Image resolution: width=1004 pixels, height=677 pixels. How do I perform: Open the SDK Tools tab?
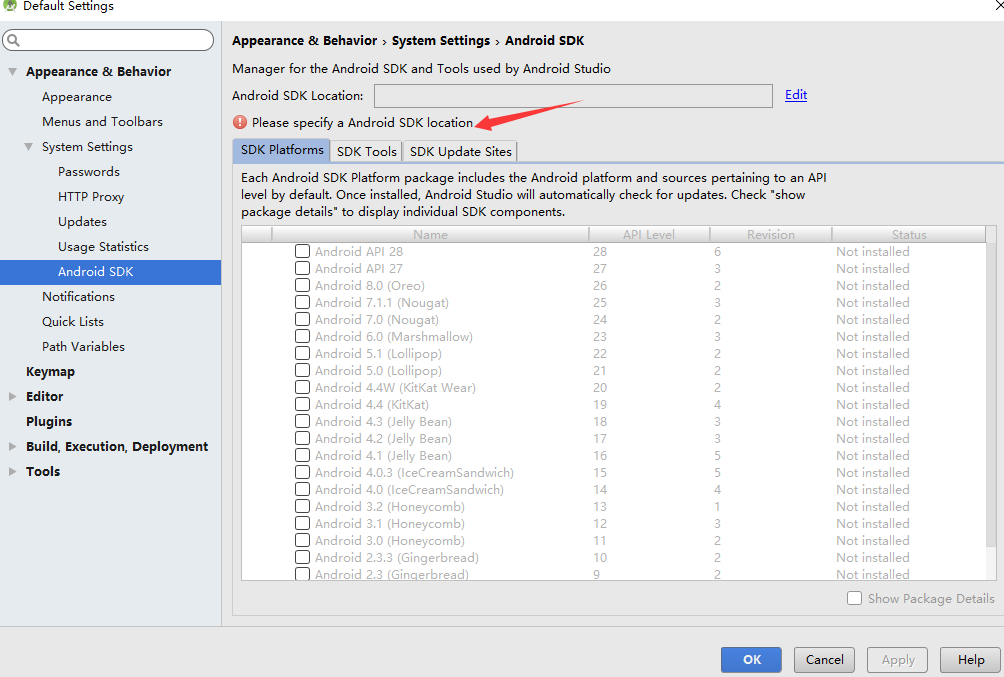click(x=367, y=151)
